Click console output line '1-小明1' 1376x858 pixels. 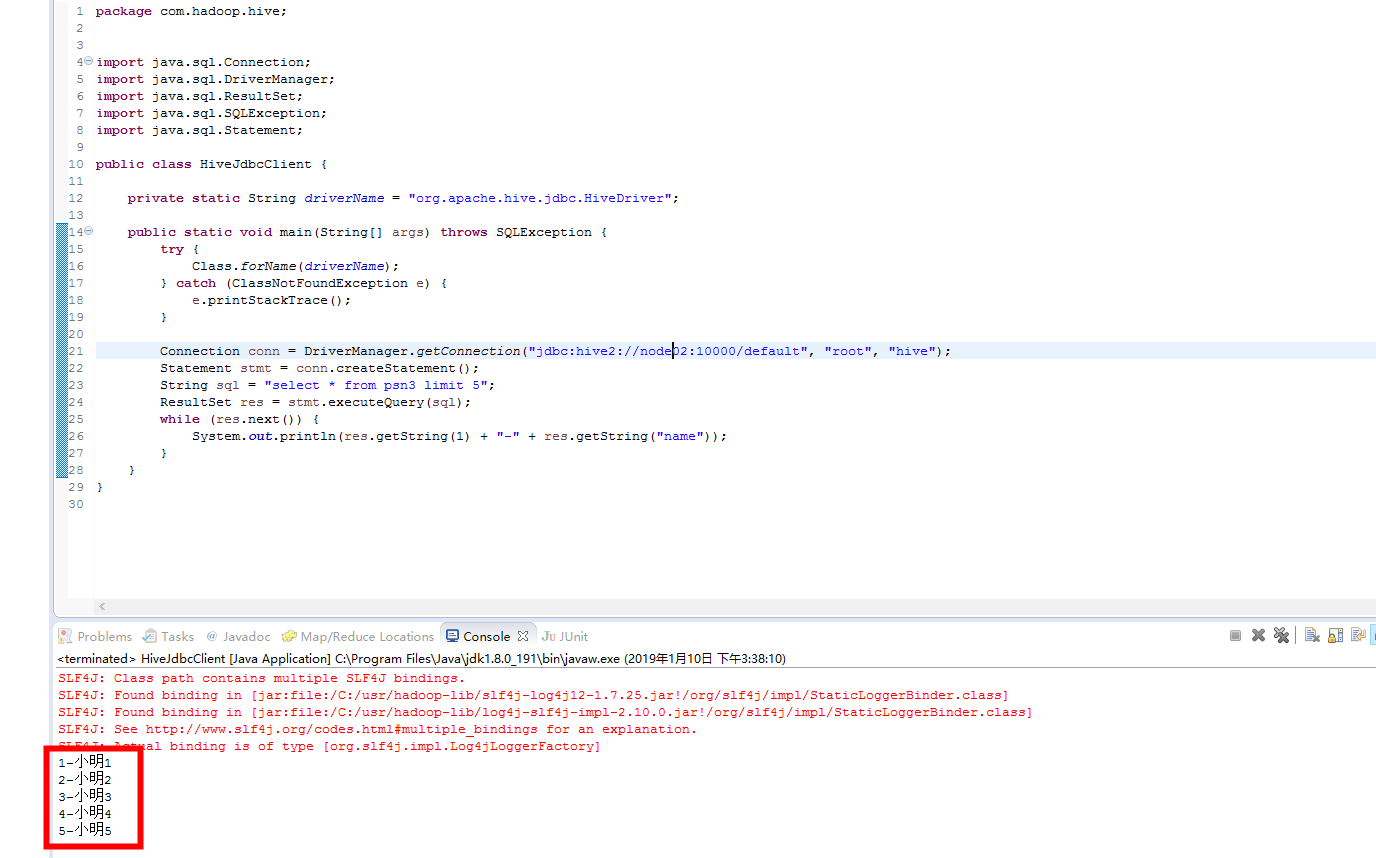(84, 762)
